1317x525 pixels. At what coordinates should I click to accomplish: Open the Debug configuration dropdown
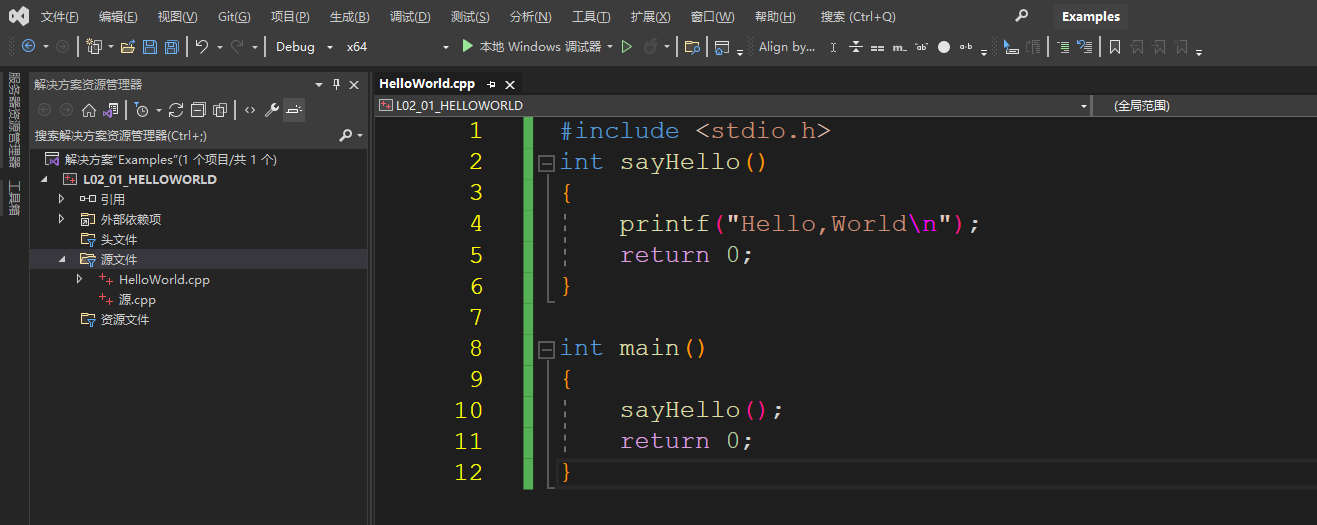330,47
